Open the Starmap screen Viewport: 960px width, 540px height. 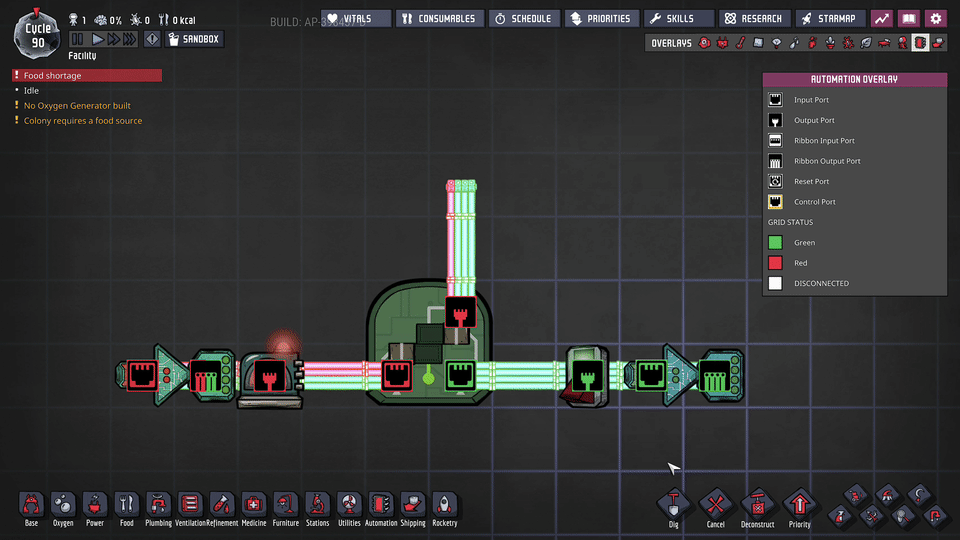(830, 18)
